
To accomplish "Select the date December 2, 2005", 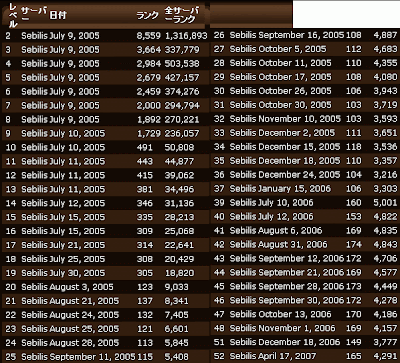I will (x=297, y=133).
